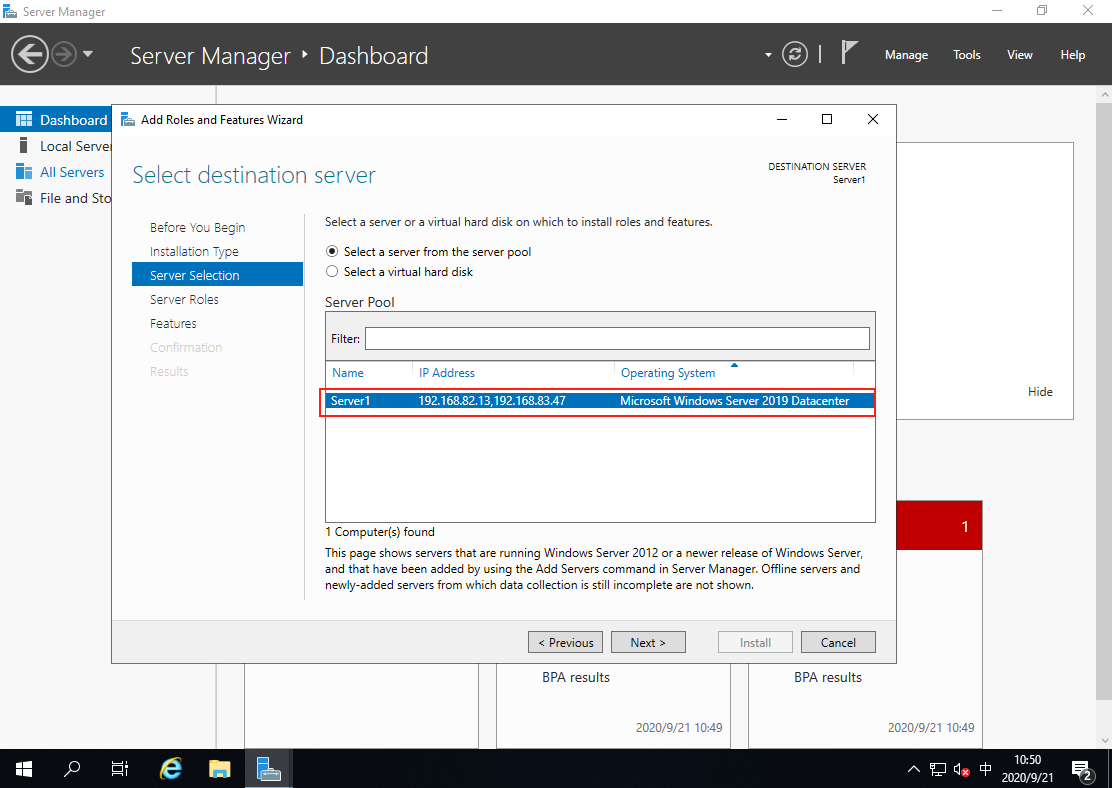Open the taskbar clock showing 10:50
Viewport: 1112px width, 788px height.
click(1027, 768)
